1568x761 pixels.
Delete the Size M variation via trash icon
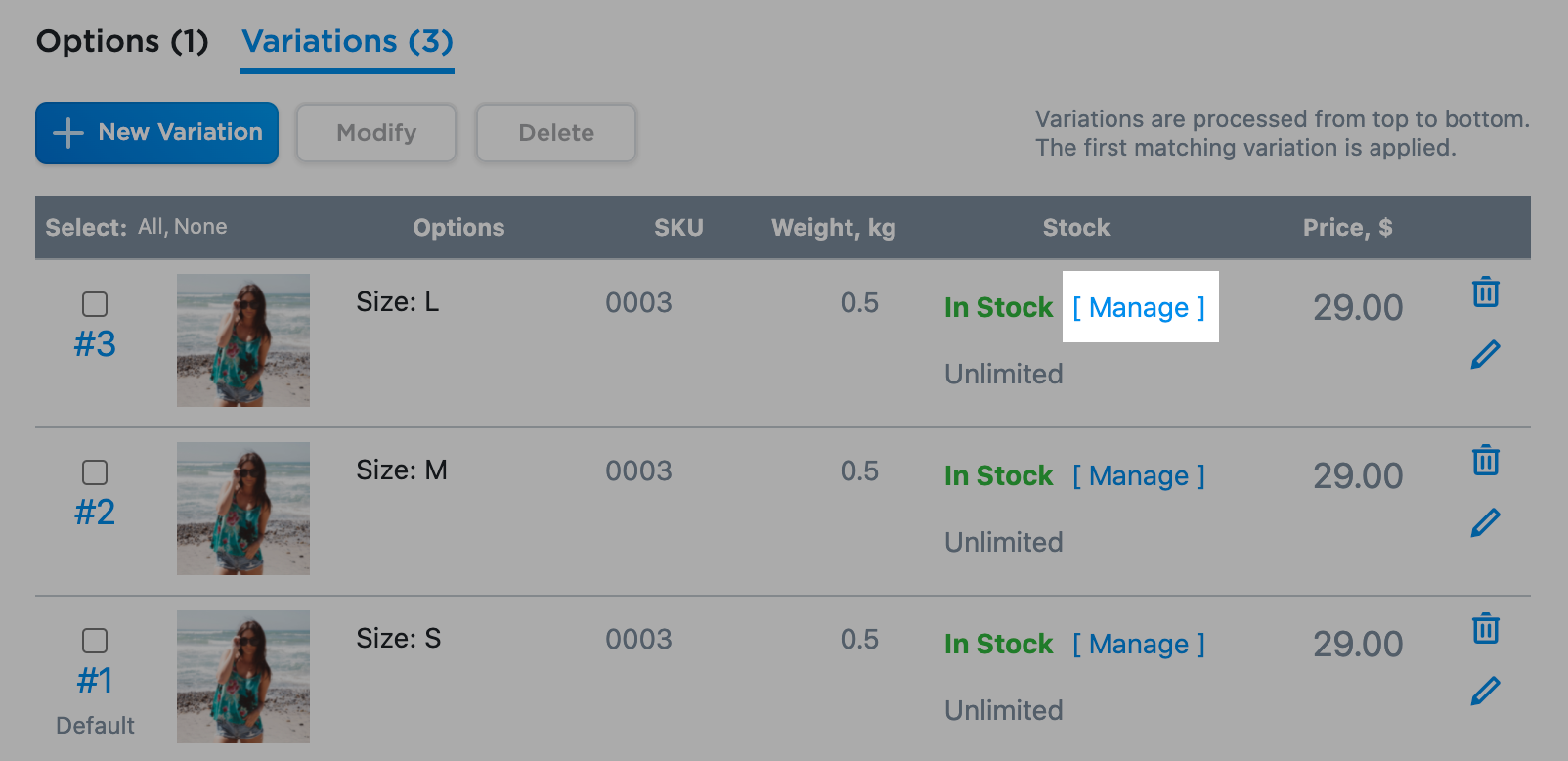[1485, 459]
